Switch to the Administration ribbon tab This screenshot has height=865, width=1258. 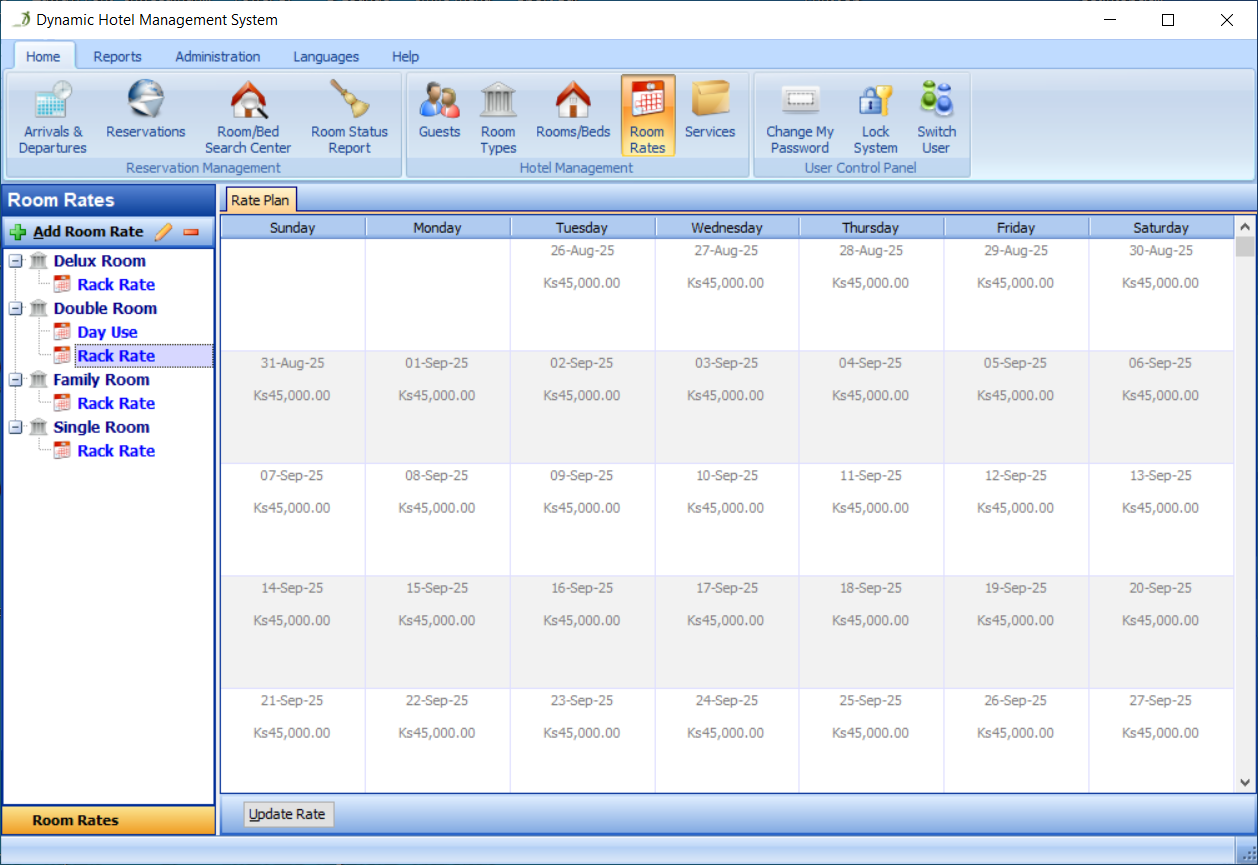(217, 57)
